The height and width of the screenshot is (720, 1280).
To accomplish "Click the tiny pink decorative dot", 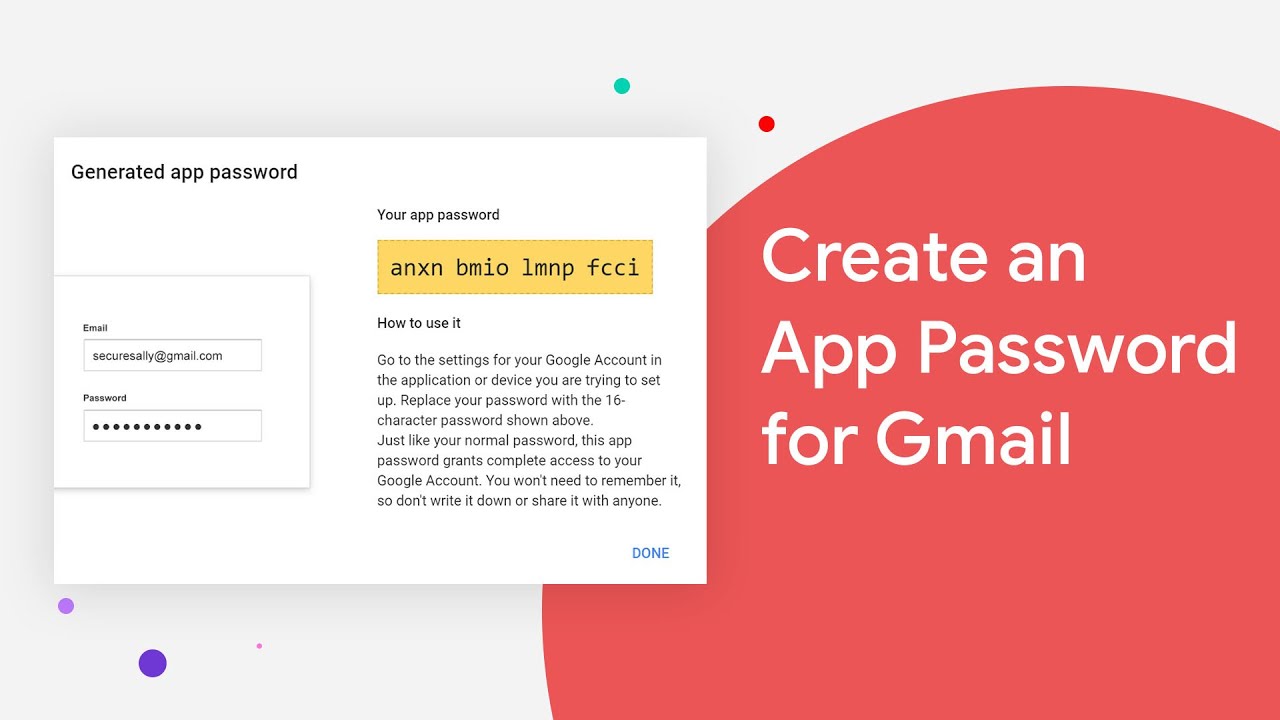I will tap(259, 646).
